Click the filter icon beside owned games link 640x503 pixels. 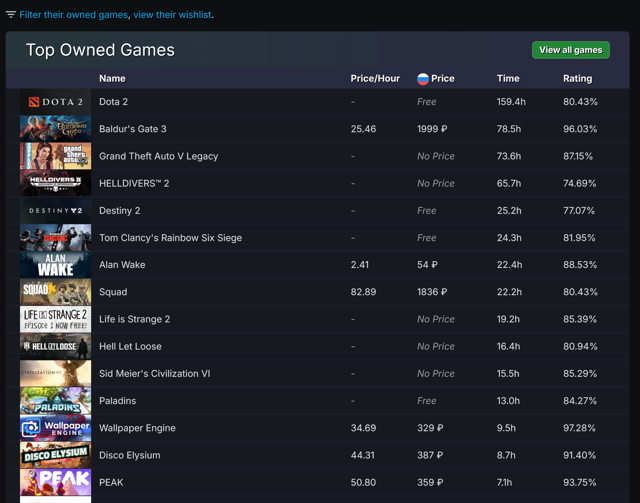pyautogui.click(x=11, y=15)
